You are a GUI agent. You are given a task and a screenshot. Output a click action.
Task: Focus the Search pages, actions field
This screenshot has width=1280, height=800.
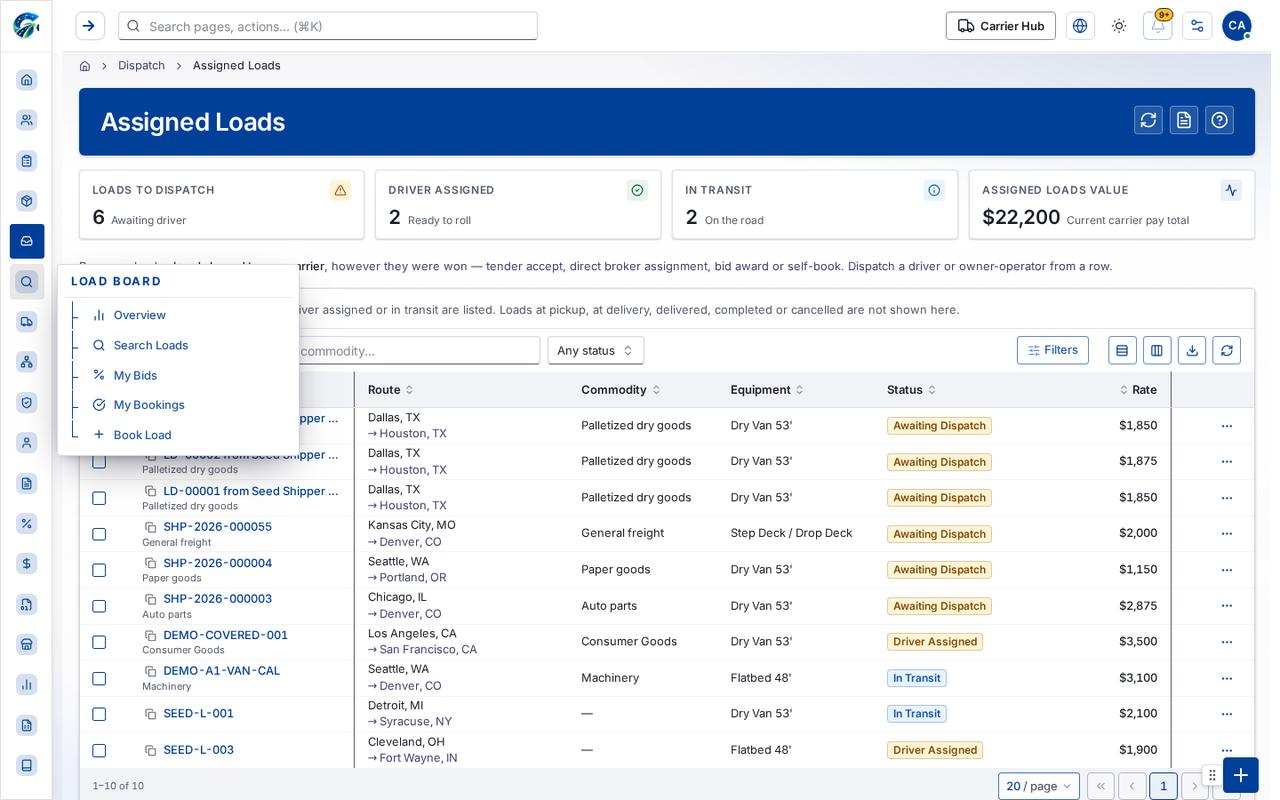point(328,26)
